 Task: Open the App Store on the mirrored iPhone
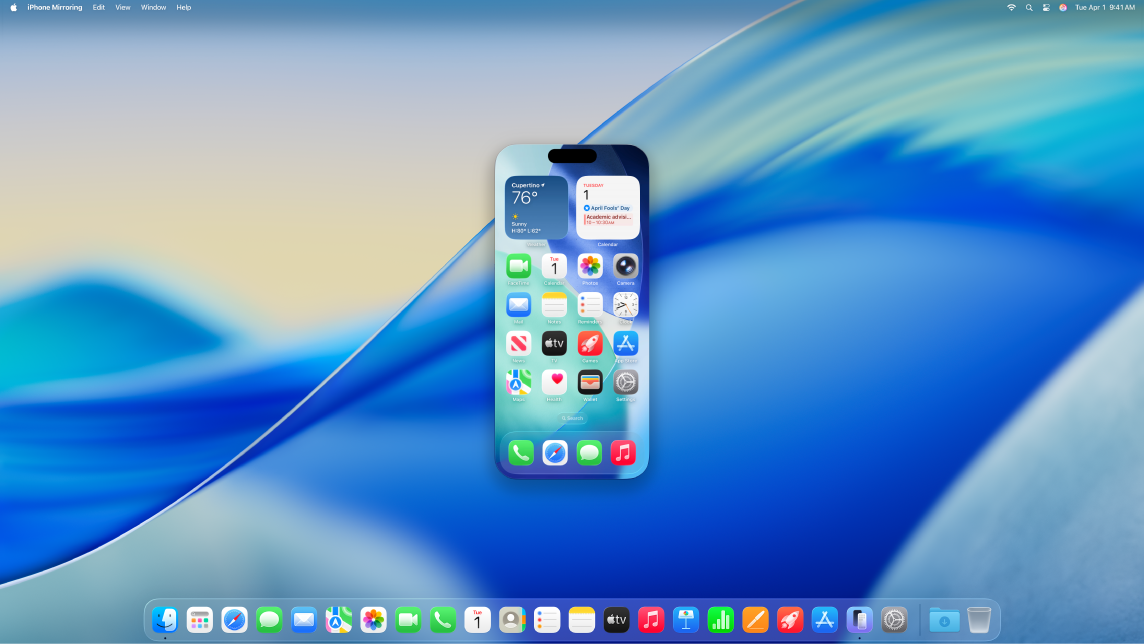(626, 343)
